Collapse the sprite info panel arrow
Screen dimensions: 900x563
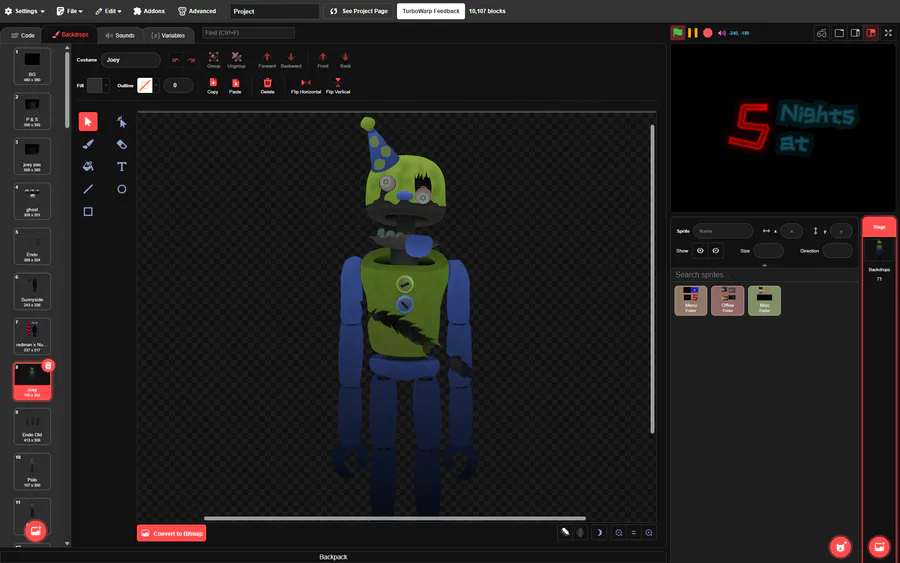764,265
